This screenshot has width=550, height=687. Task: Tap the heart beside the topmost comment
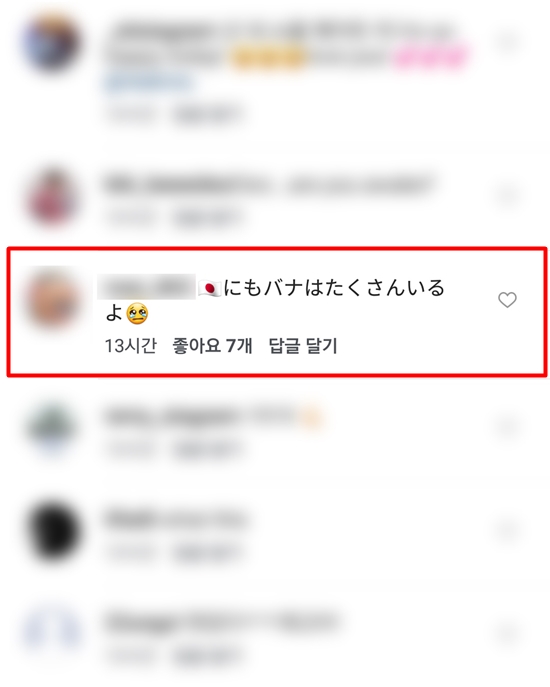(x=507, y=41)
